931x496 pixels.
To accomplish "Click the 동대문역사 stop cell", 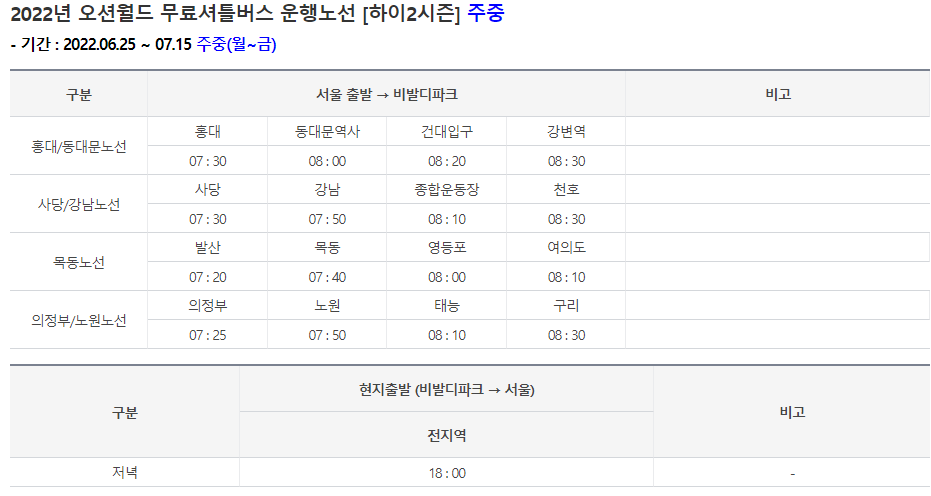I will (327, 132).
